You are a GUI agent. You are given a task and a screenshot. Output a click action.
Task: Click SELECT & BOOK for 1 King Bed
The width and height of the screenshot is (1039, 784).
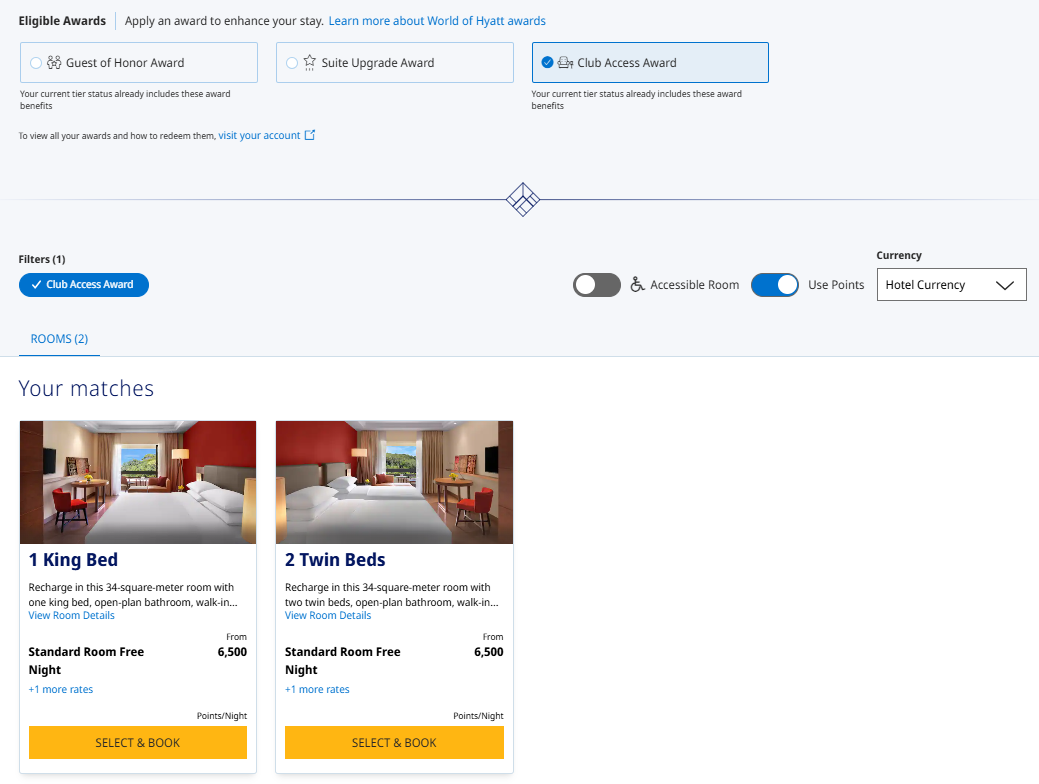[137, 742]
